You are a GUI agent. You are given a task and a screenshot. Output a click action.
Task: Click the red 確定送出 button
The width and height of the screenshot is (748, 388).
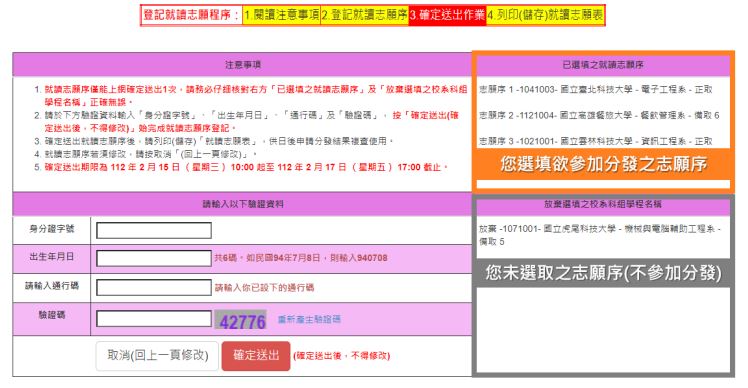coord(256,356)
